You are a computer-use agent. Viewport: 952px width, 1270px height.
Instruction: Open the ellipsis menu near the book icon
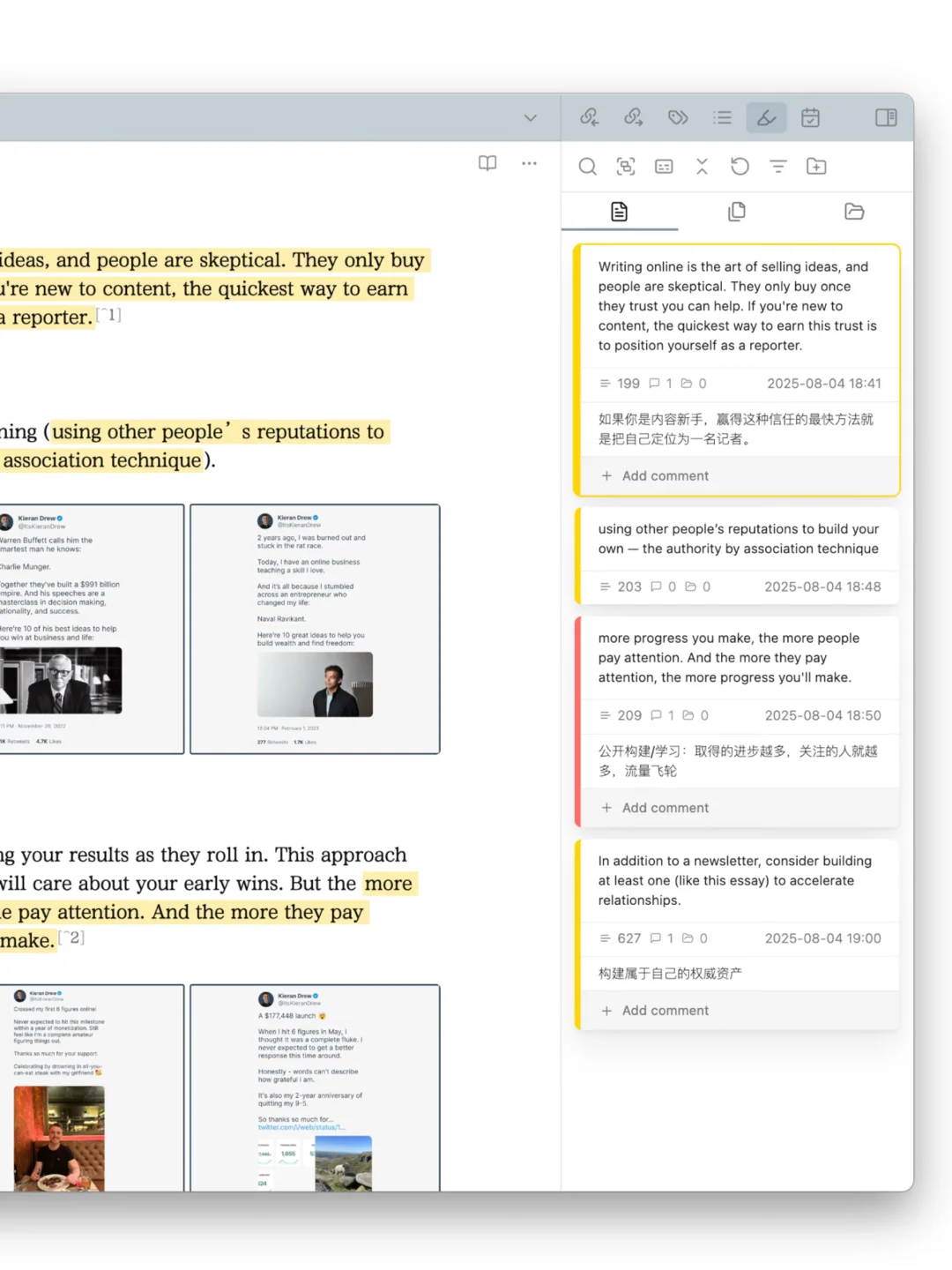[529, 164]
